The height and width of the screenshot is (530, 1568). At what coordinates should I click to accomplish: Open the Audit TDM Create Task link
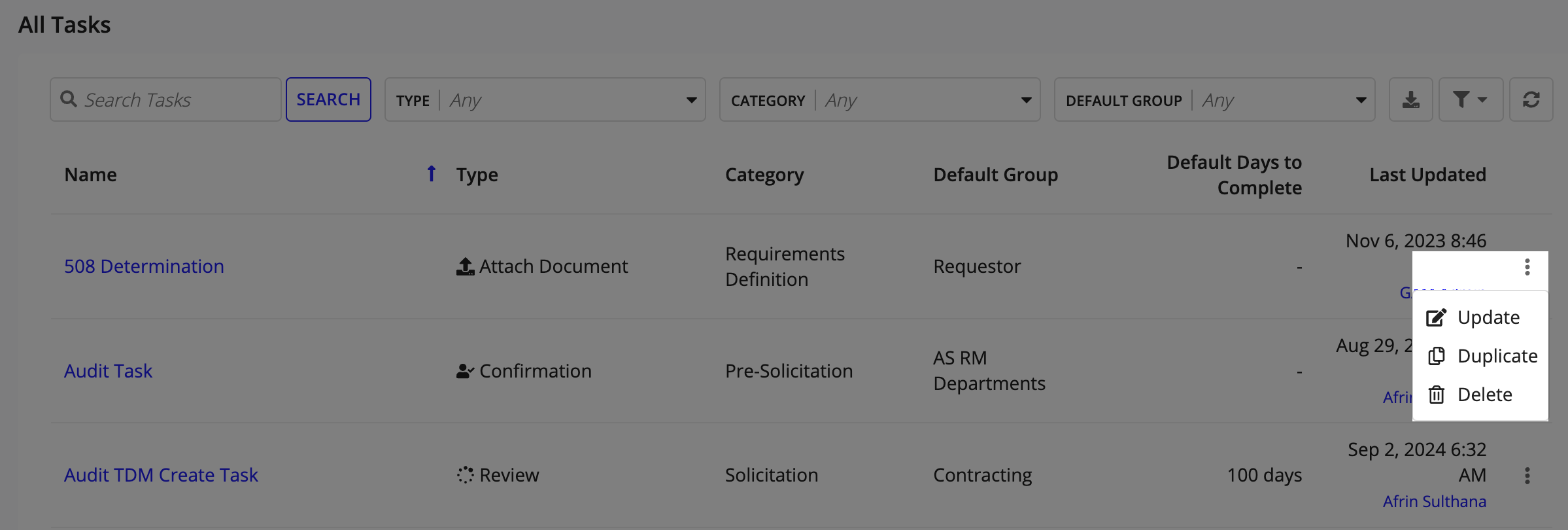tap(161, 475)
